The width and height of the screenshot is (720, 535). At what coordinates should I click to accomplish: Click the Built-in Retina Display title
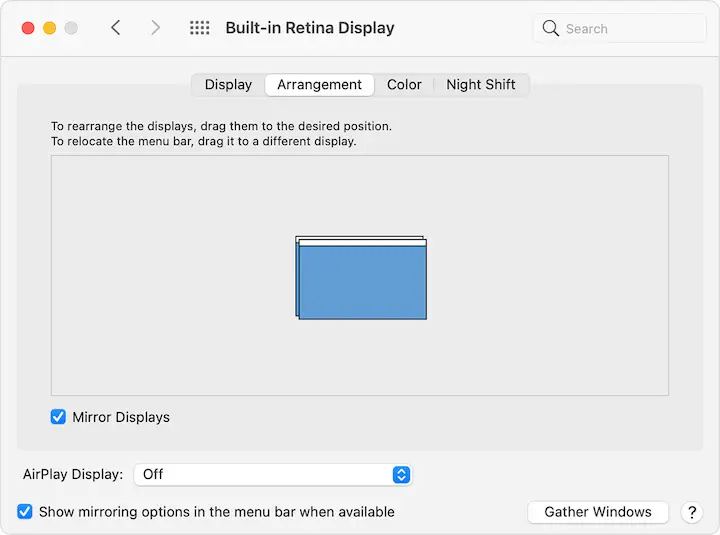[310, 28]
